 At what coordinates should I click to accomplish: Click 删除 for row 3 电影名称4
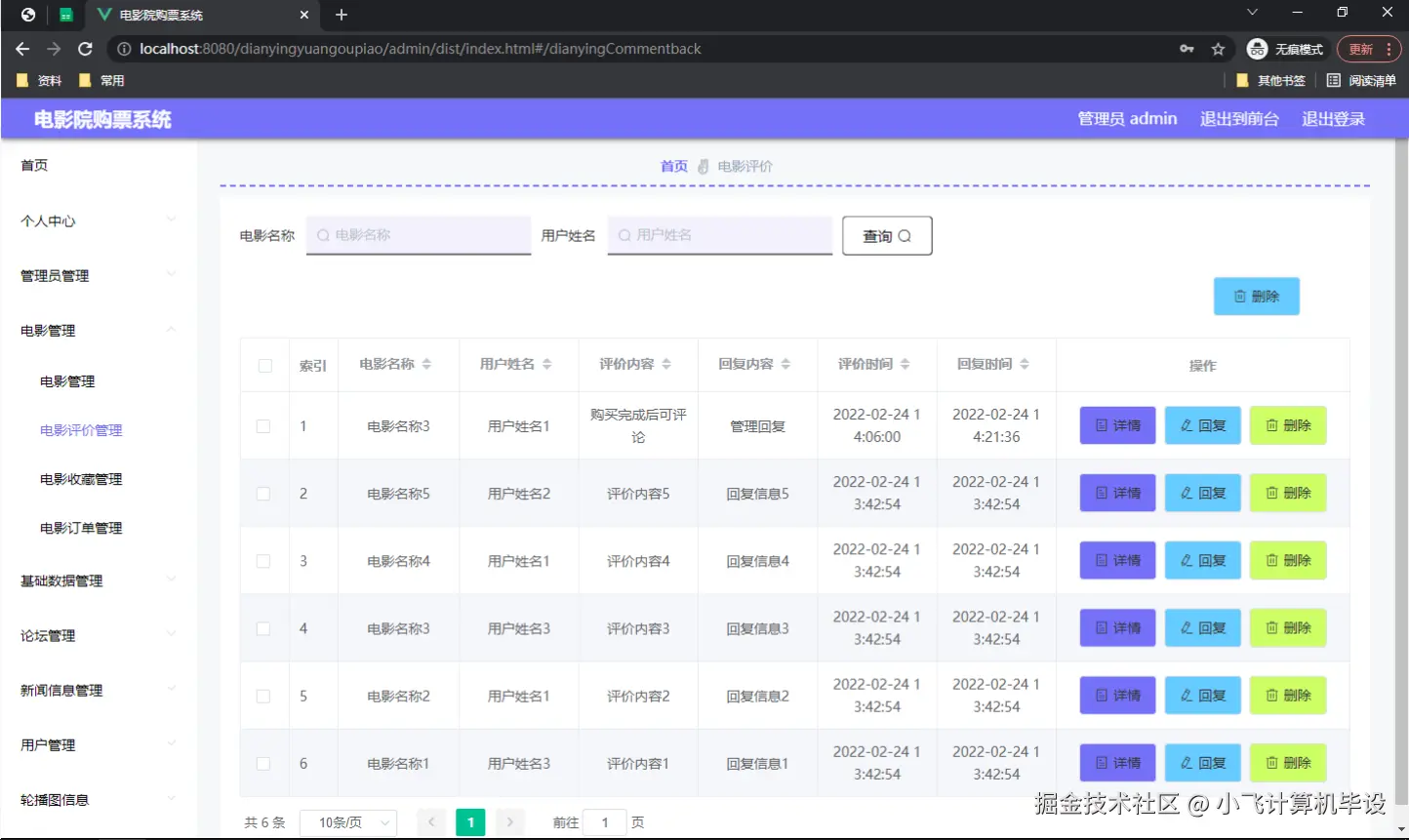tap(1288, 560)
